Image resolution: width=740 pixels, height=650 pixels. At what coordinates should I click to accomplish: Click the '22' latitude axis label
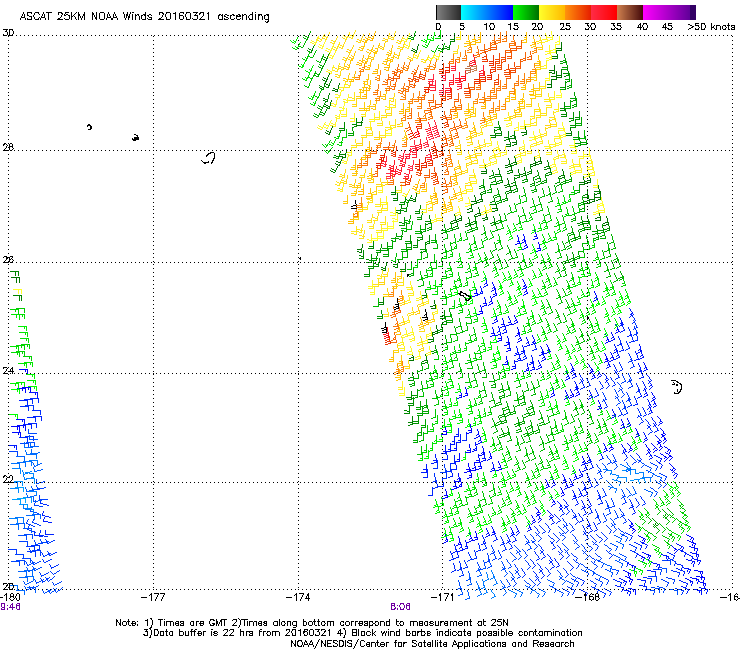[x=8, y=479]
